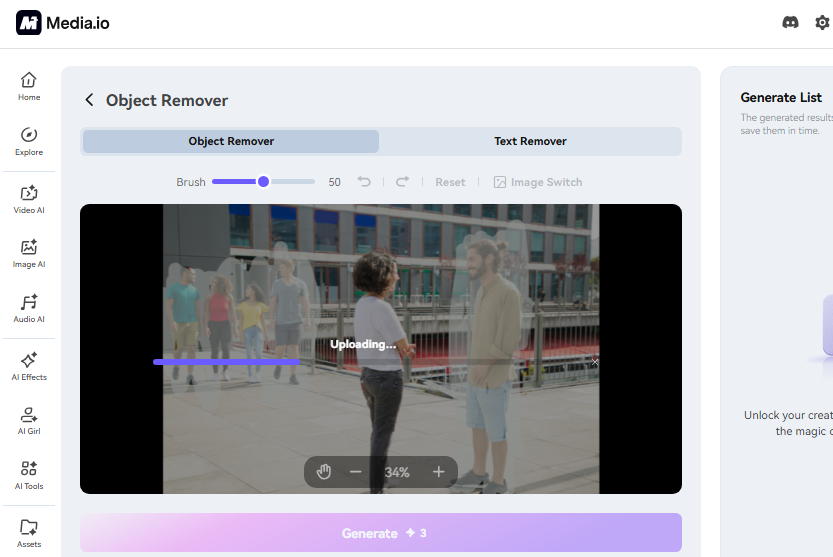The height and width of the screenshot is (557, 833).
Task: Click the image canvas with people
Action: click(x=381, y=349)
